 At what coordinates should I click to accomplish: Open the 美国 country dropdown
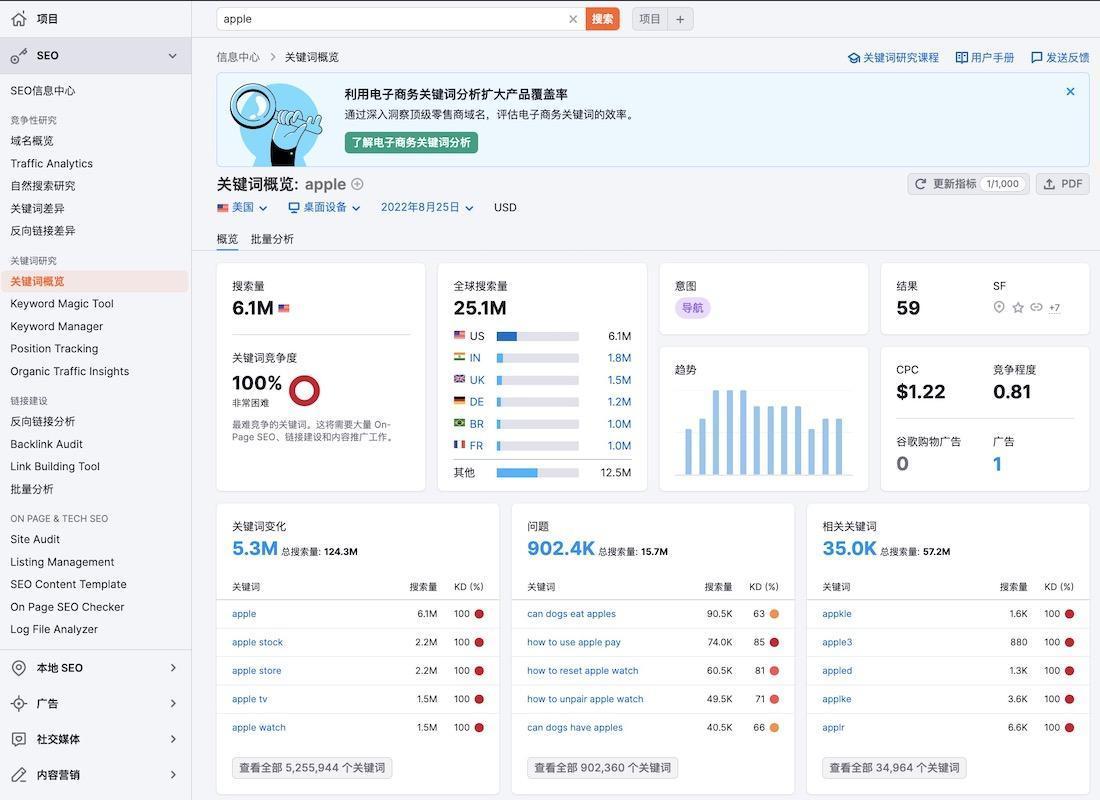242,208
